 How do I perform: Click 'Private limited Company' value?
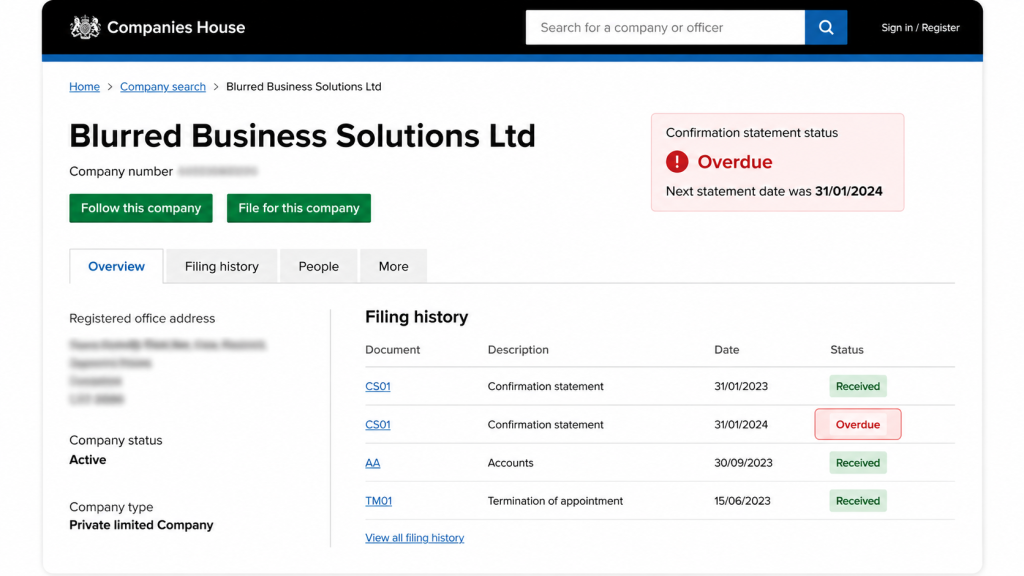coord(141,525)
